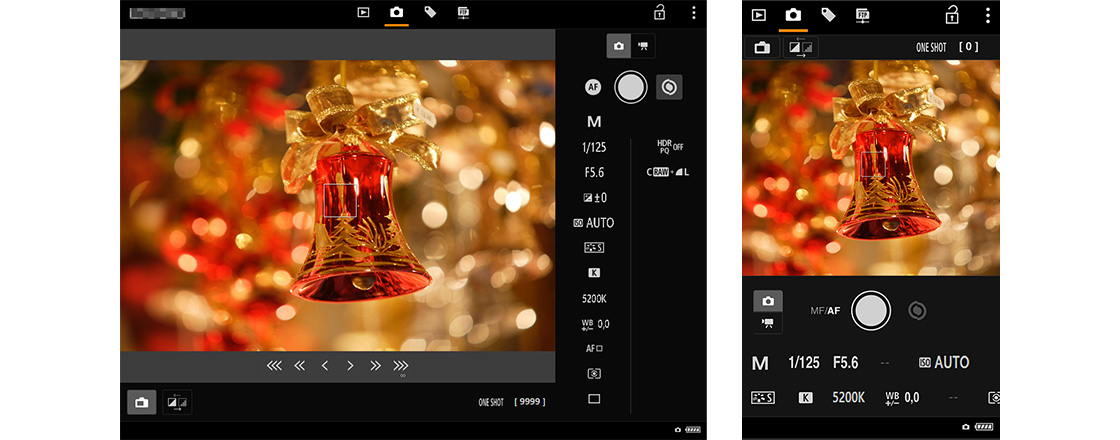Open the tag tab in tablet top bar

(x=430, y=13)
